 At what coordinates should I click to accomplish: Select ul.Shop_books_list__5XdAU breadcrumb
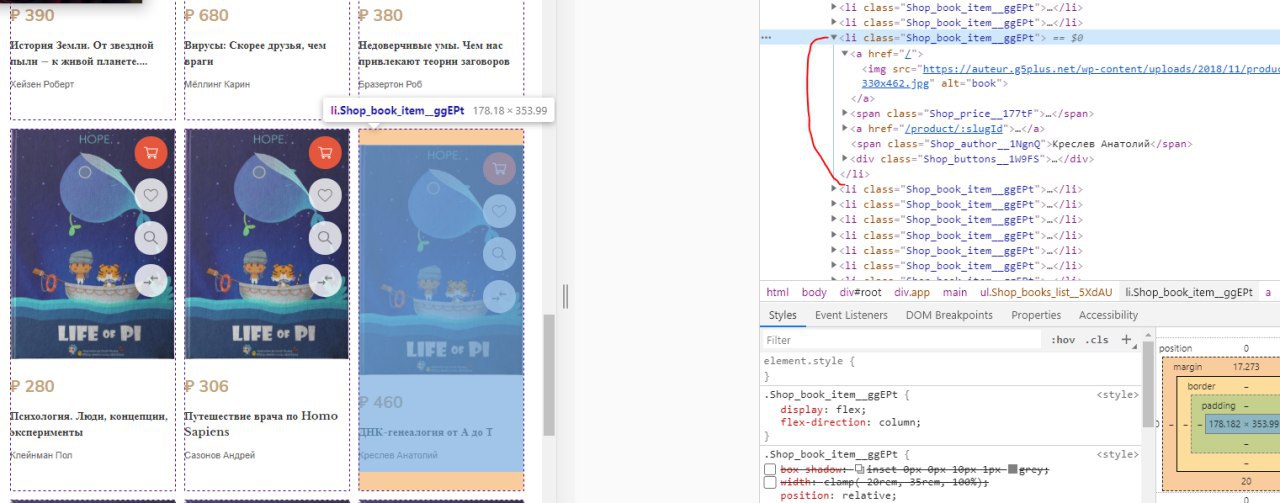pyautogui.click(x=1045, y=292)
